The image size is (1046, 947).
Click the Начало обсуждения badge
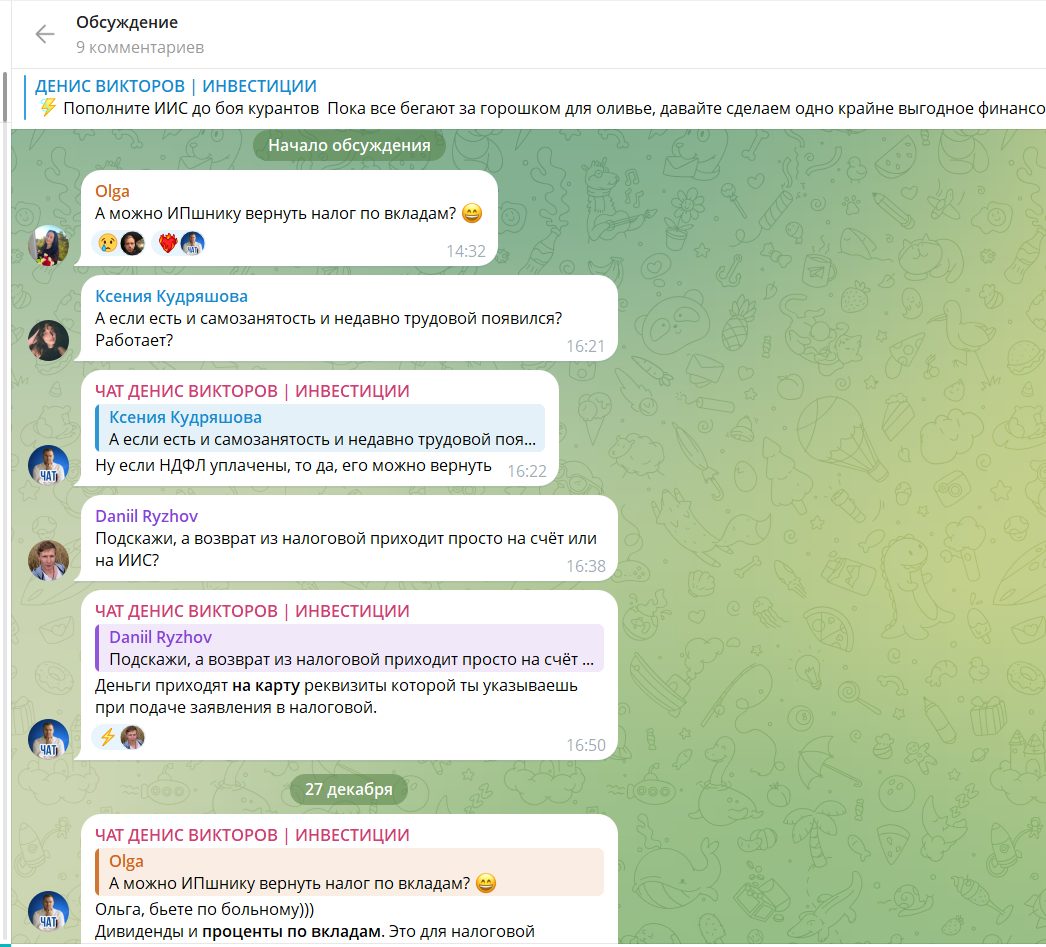[349, 145]
